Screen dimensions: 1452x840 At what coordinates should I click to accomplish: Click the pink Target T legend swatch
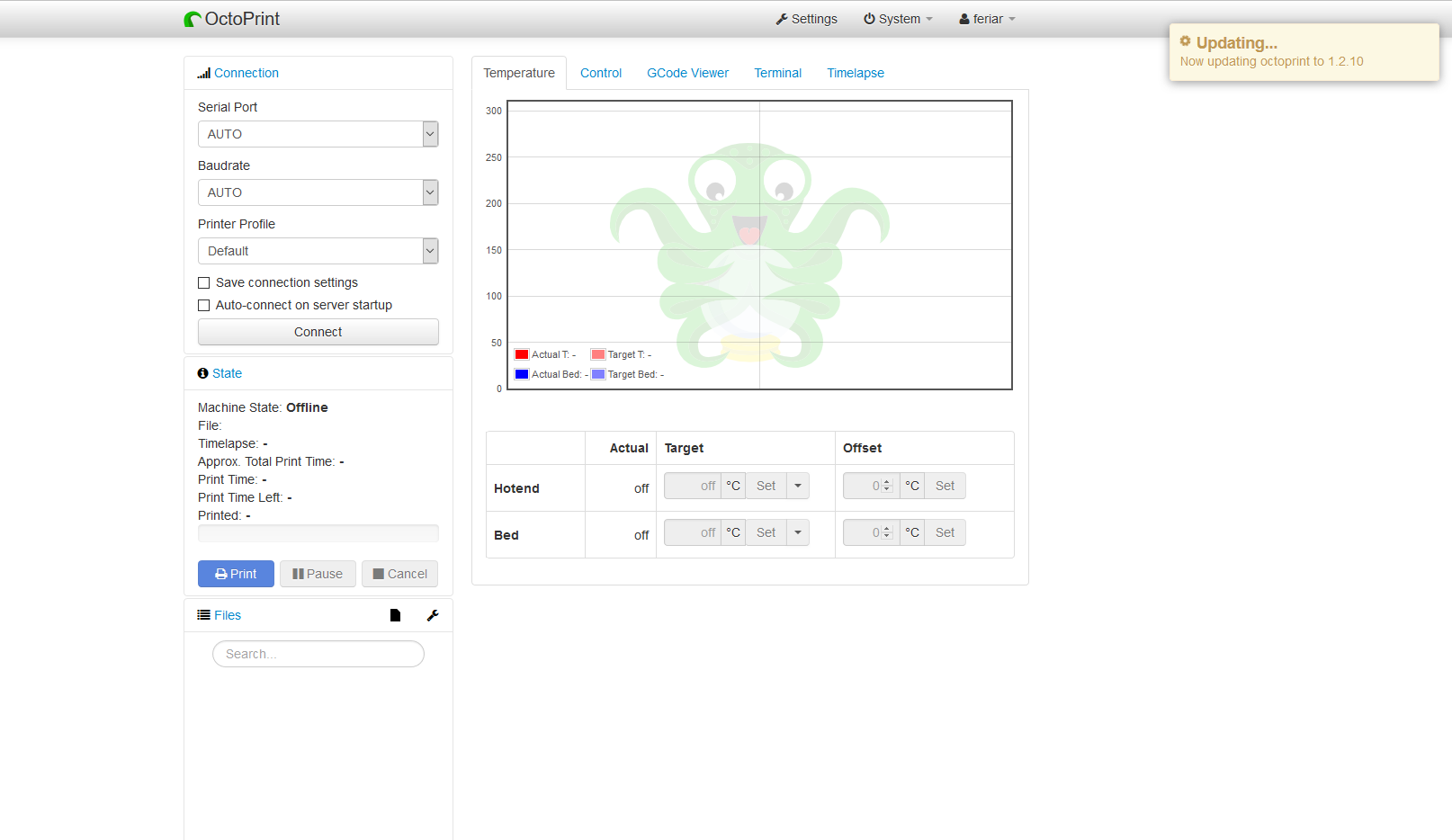click(x=598, y=354)
